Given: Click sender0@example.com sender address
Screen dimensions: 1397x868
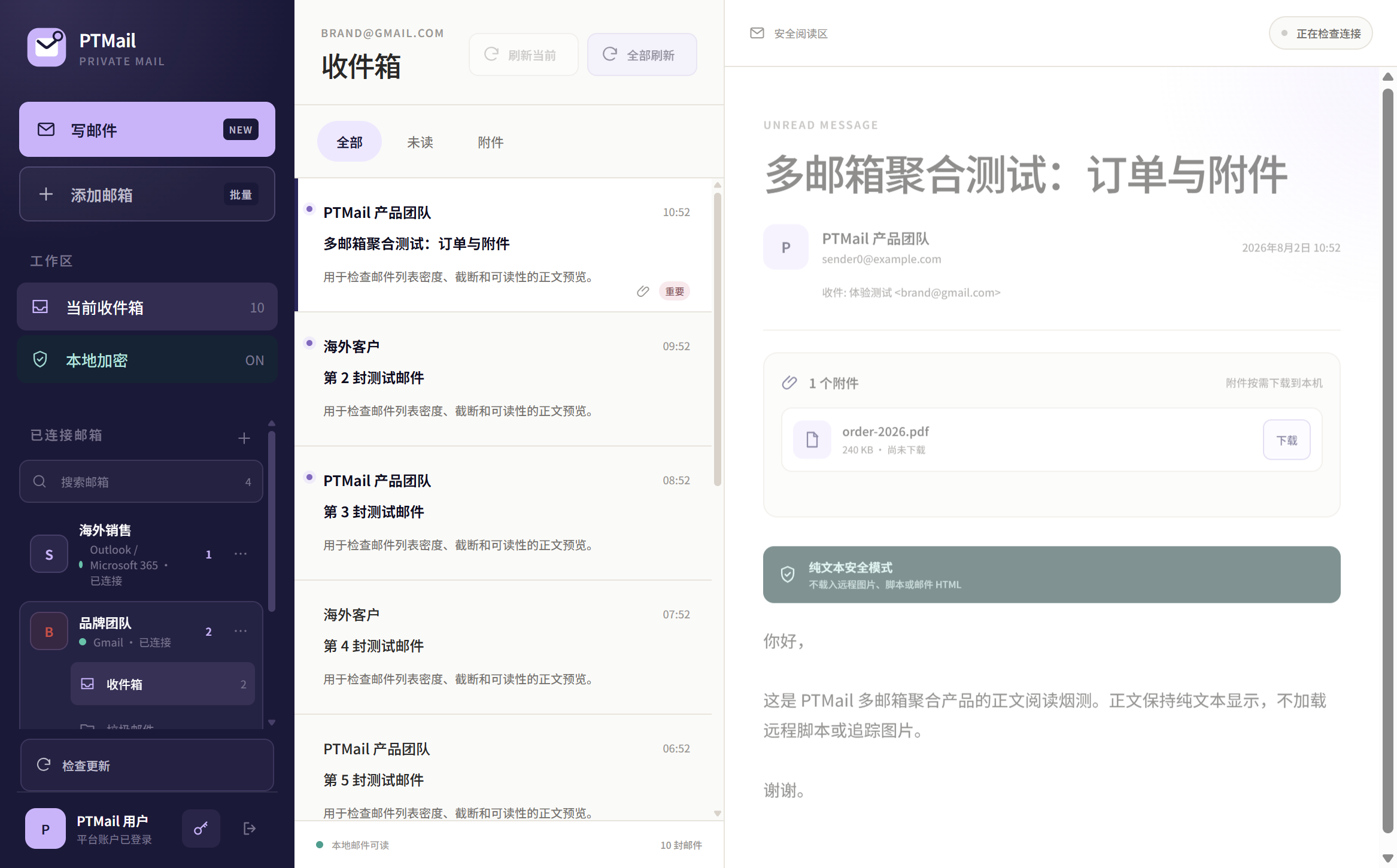Looking at the screenshot, I should click(881, 259).
